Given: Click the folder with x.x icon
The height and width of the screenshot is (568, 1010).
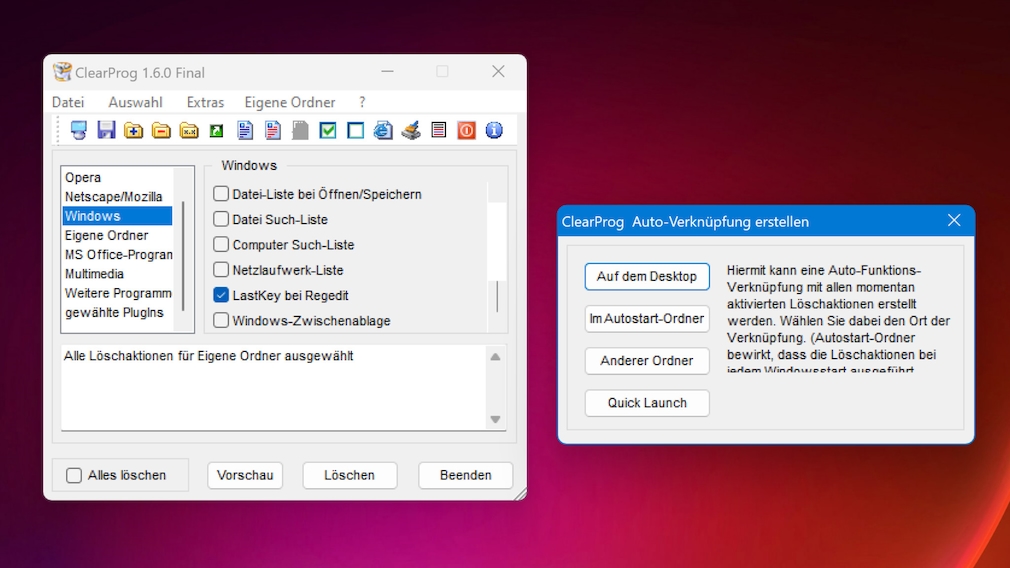Looking at the screenshot, I should point(189,130).
